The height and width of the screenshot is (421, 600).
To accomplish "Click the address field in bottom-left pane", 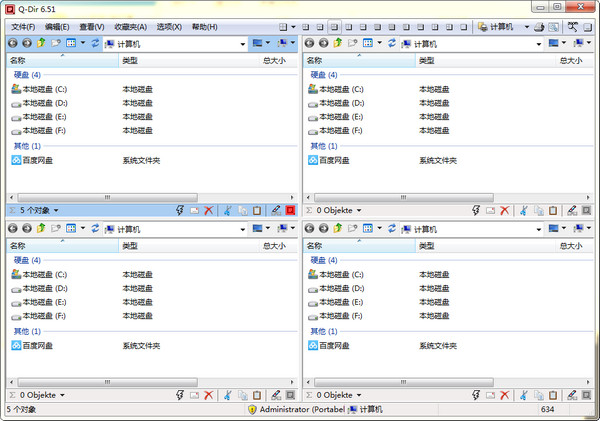I will click(175, 229).
